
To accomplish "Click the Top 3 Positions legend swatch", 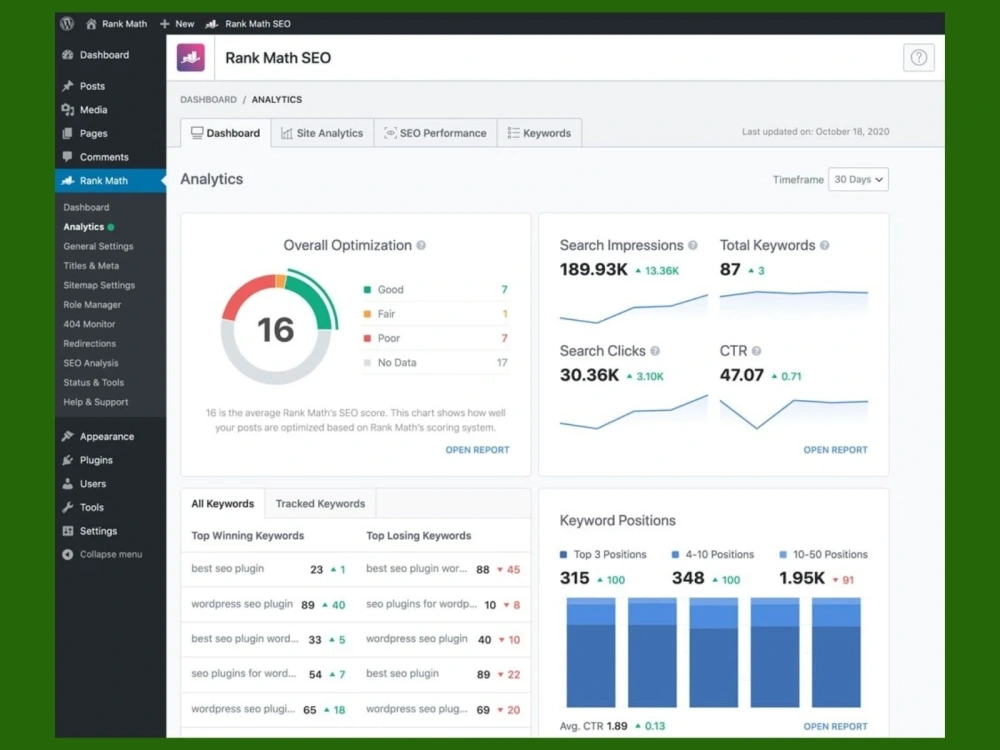I will 563,555.
